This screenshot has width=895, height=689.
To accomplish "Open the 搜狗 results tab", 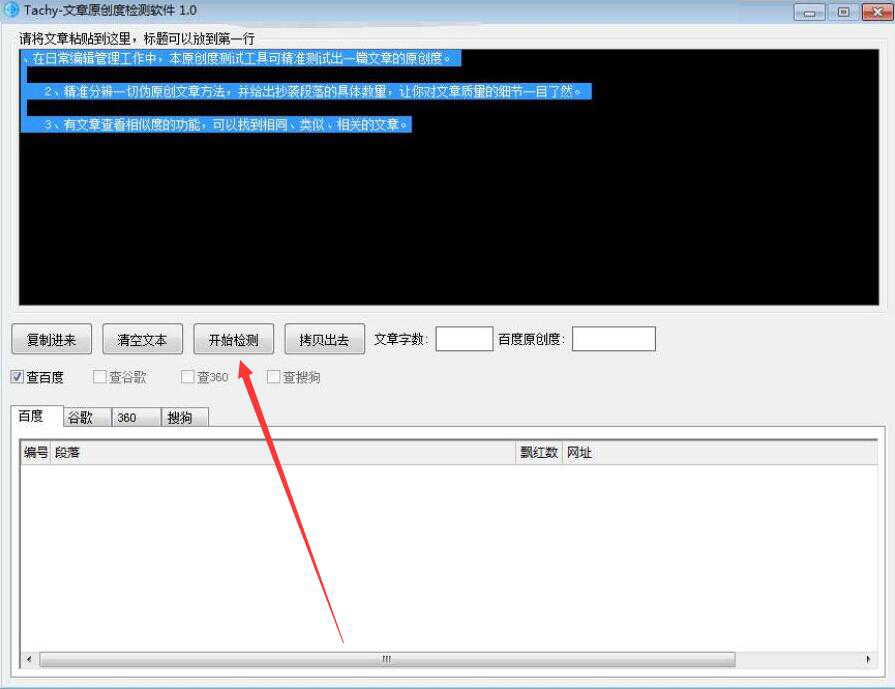I will coord(185,418).
